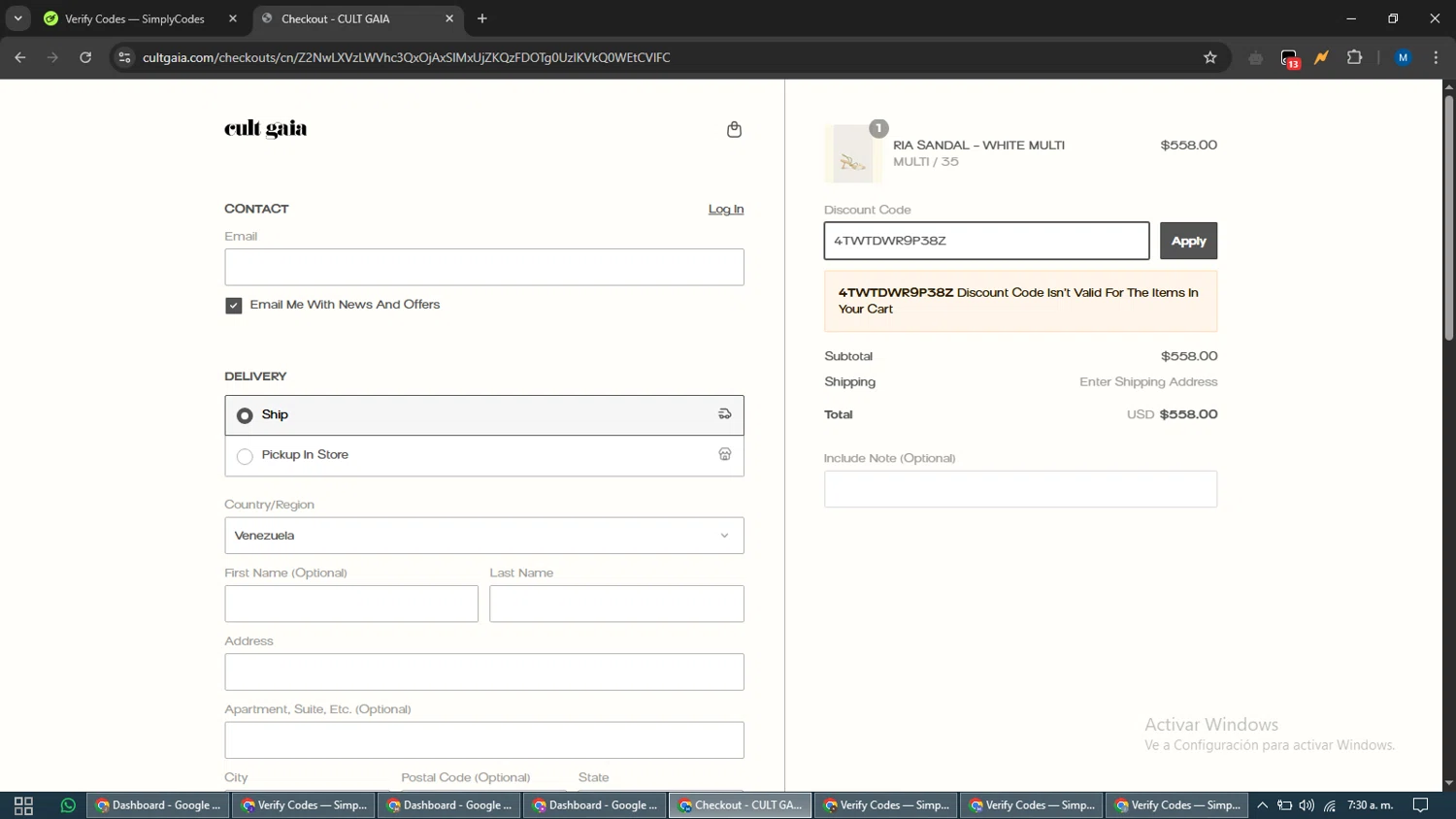Viewport: 1456px width, 819px height.
Task: Open the shopping bag cart icon
Action: (x=734, y=130)
